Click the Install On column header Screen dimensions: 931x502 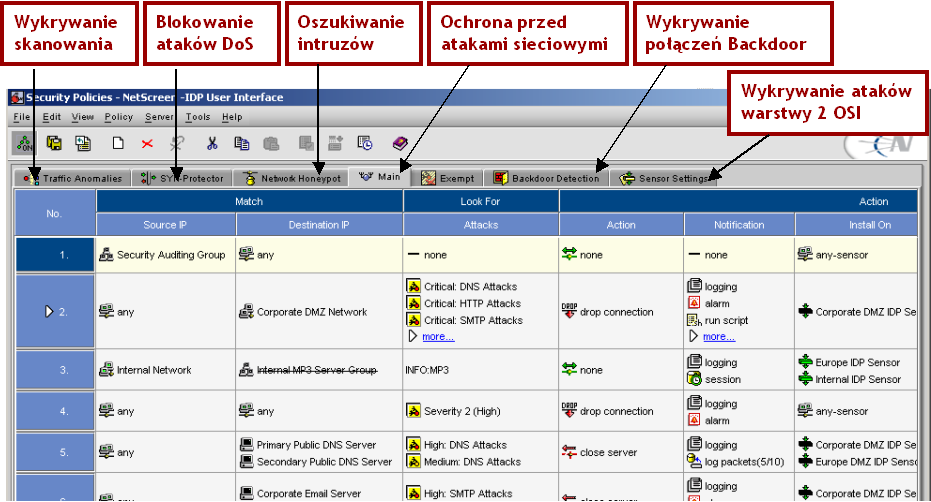point(857,225)
